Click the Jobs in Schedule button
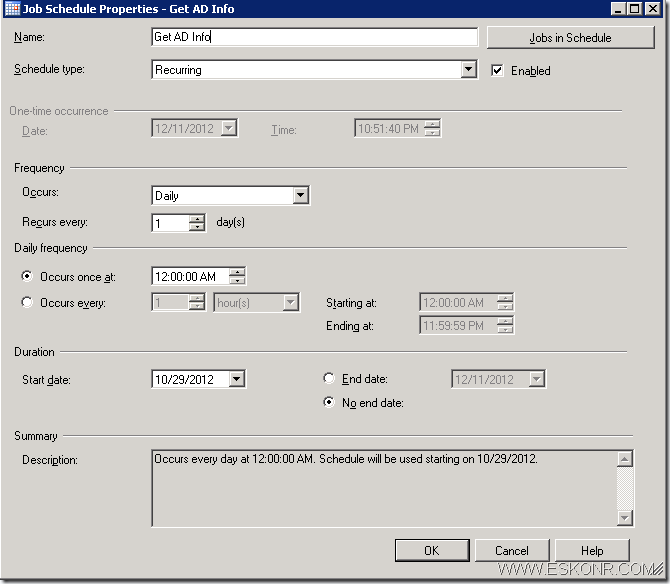 click(x=570, y=38)
